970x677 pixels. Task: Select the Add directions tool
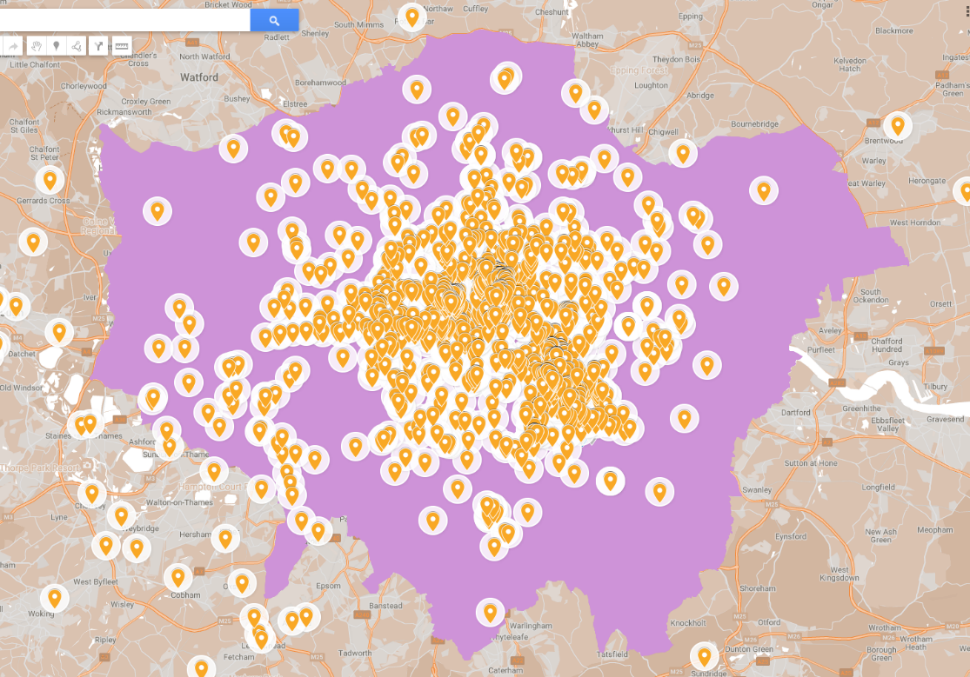coord(98,46)
